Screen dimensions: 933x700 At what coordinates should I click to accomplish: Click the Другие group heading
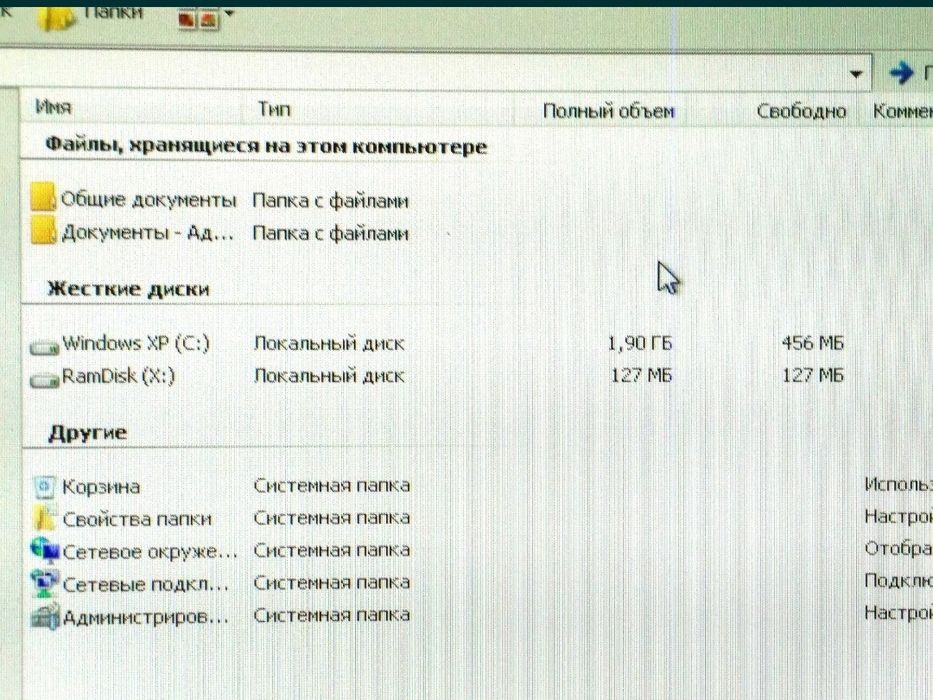pos(87,433)
